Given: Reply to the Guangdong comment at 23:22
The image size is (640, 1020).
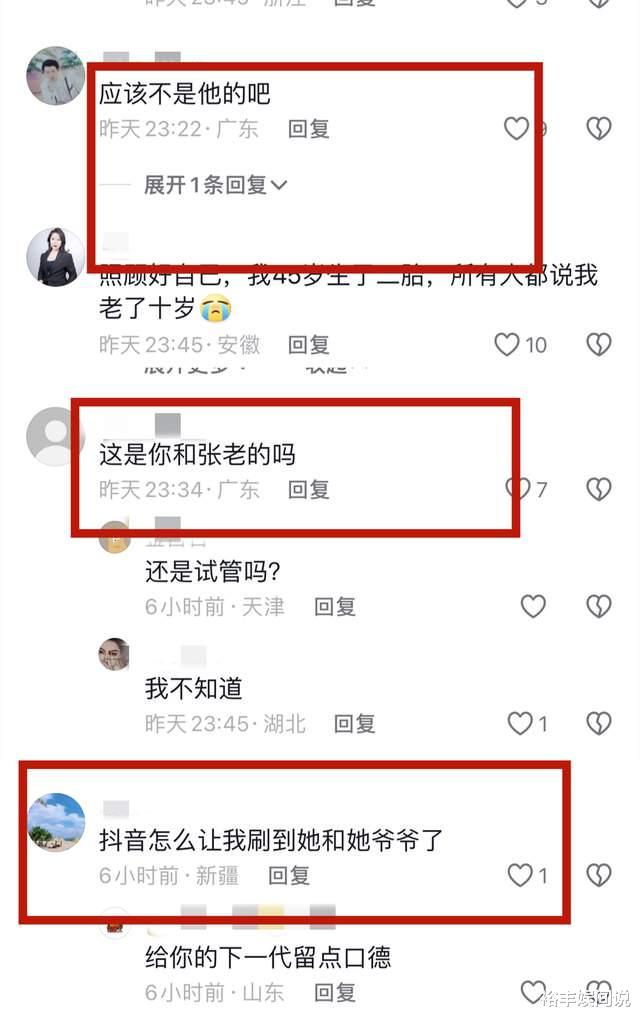Looking at the screenshot, I should click(309, 129).
